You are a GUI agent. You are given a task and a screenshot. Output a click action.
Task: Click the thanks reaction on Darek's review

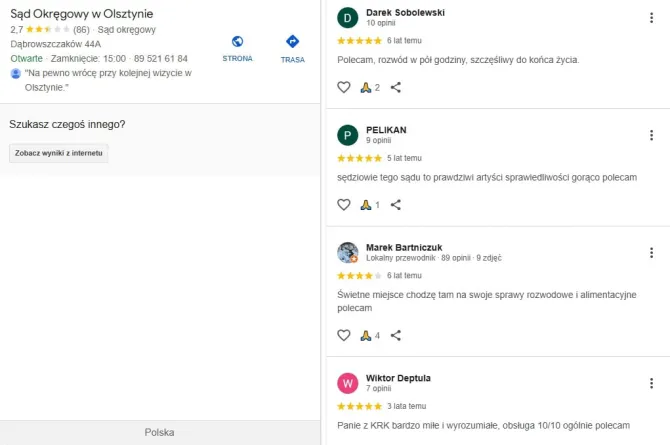[x=367, y=88]
